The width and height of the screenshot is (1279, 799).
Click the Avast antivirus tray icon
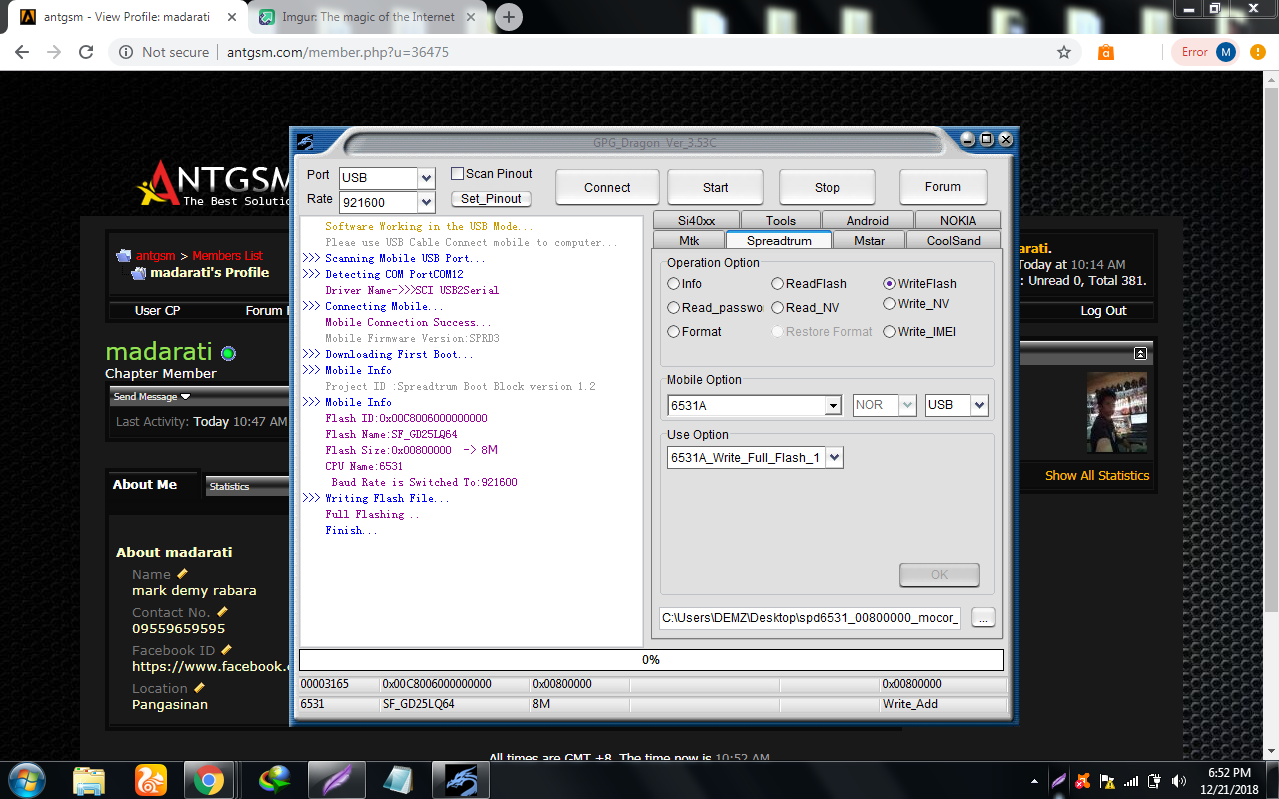coord(1083,781)
